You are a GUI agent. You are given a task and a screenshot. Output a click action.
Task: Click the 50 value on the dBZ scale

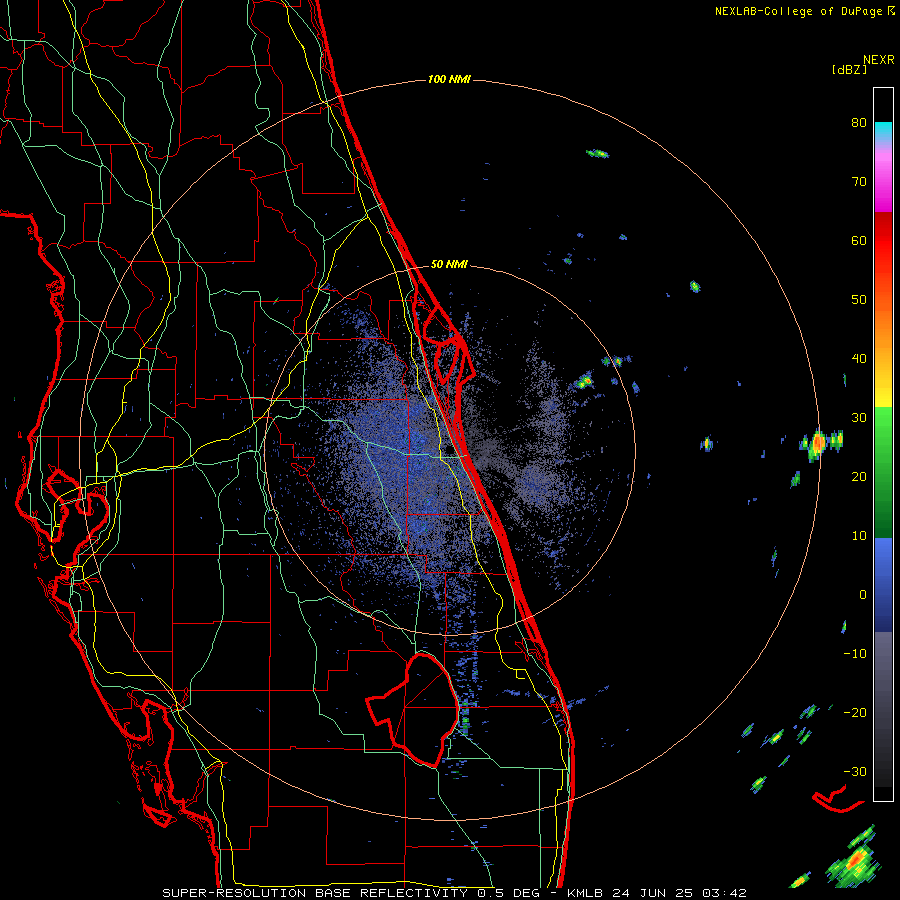(x=859, y=300)
